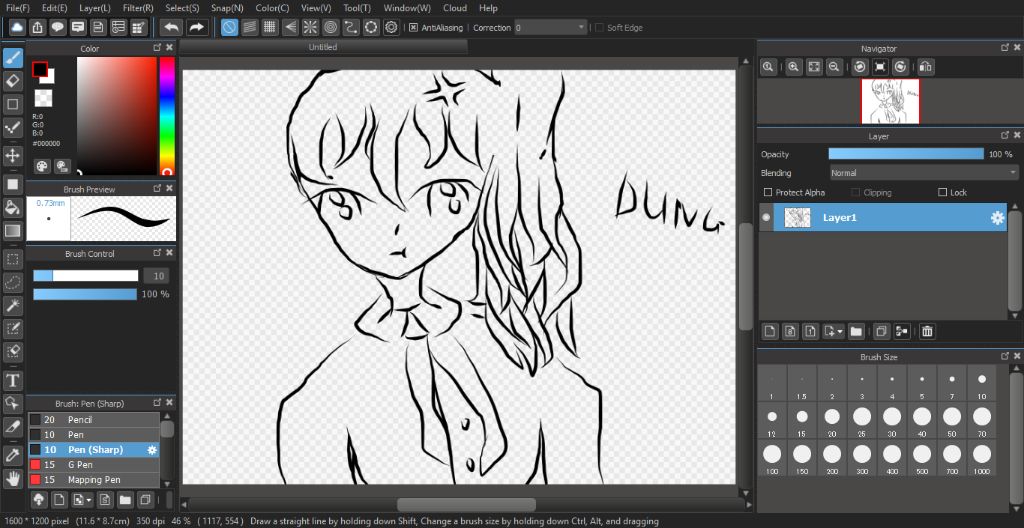The width and height of the screenshot is (1024, 528).
Task: Adjust the layer Opacity slider
Action: pyautogui.click(x=906, y=154)
